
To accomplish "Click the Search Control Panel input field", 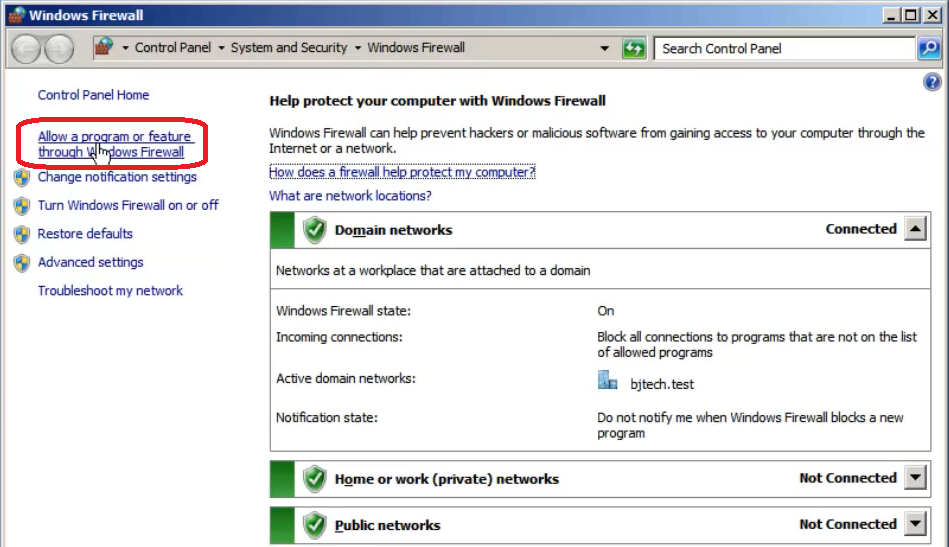I will [785, 48].
